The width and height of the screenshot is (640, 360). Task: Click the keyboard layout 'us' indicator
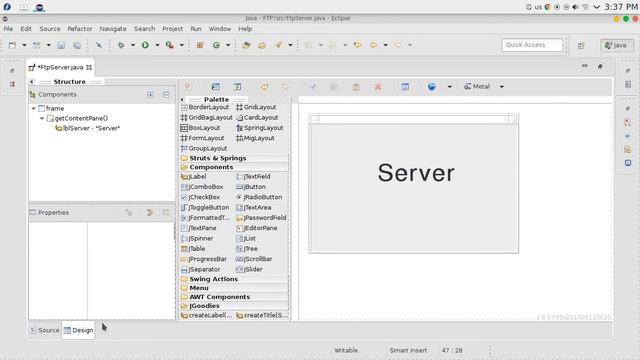(538, 7)
